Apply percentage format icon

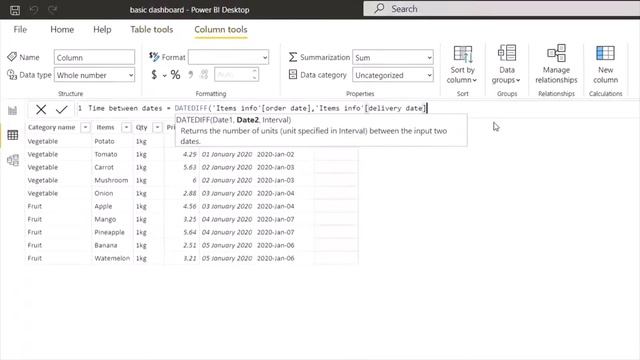click(176, 75)
